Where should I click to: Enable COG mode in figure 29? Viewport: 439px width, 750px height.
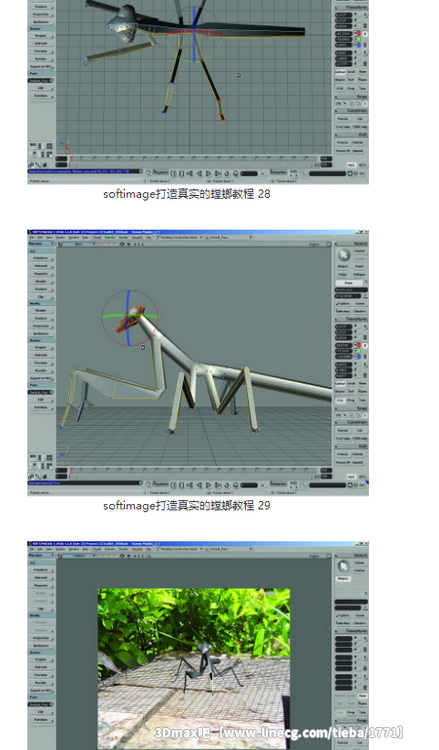pos(340,400)
